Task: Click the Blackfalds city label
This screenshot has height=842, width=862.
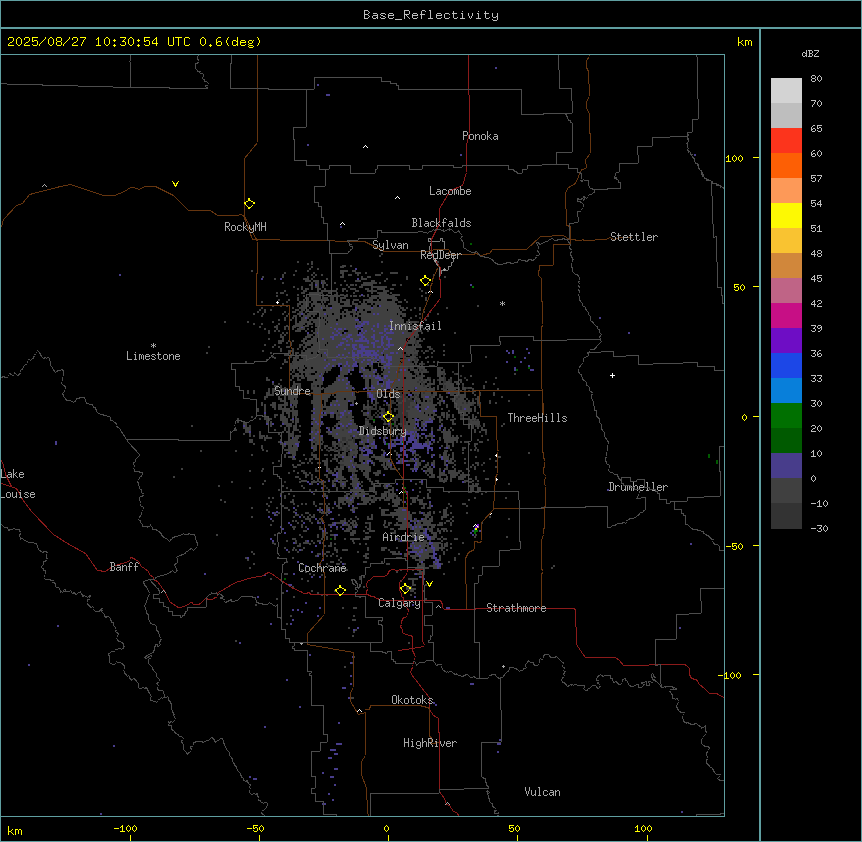Action: [x=441, y=223]
